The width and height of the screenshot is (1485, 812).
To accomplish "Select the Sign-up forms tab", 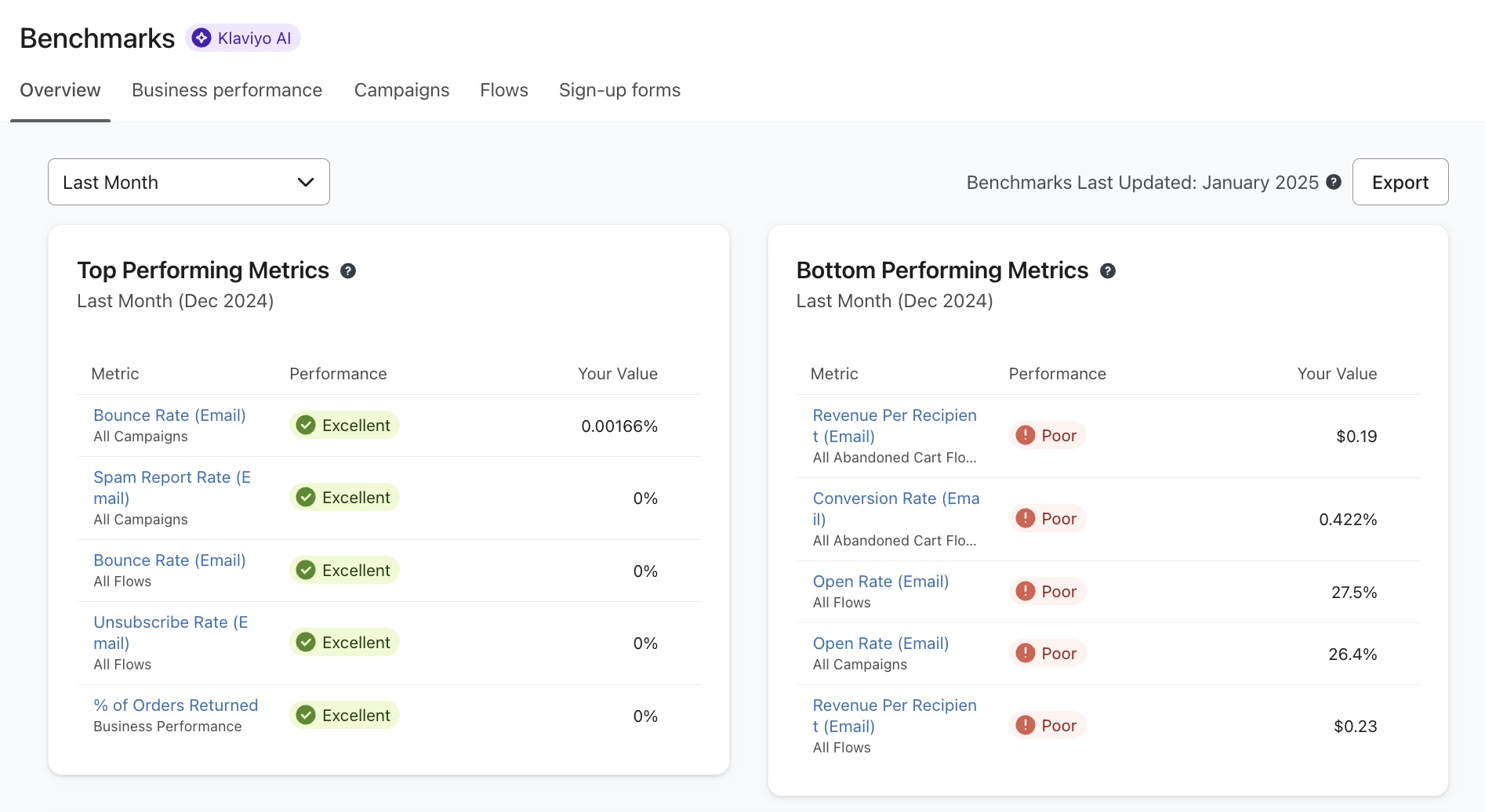I will 619,90.
